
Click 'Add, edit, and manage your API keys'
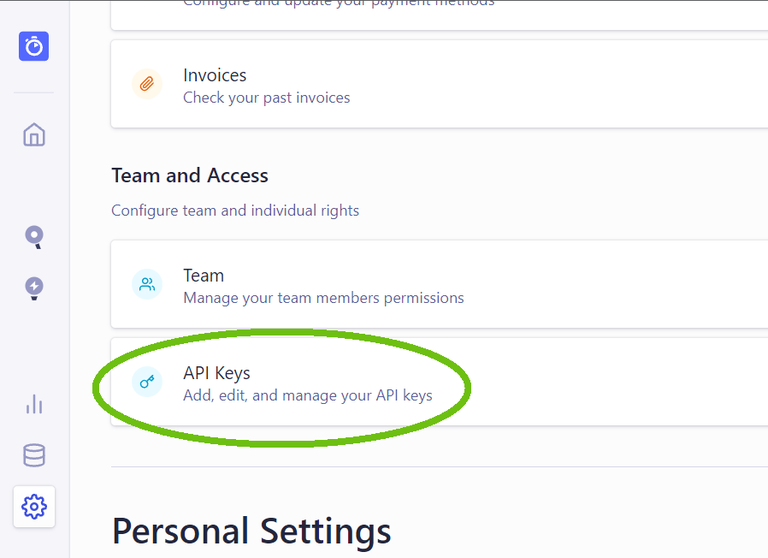pyautogui.click(x=307, y=395)
